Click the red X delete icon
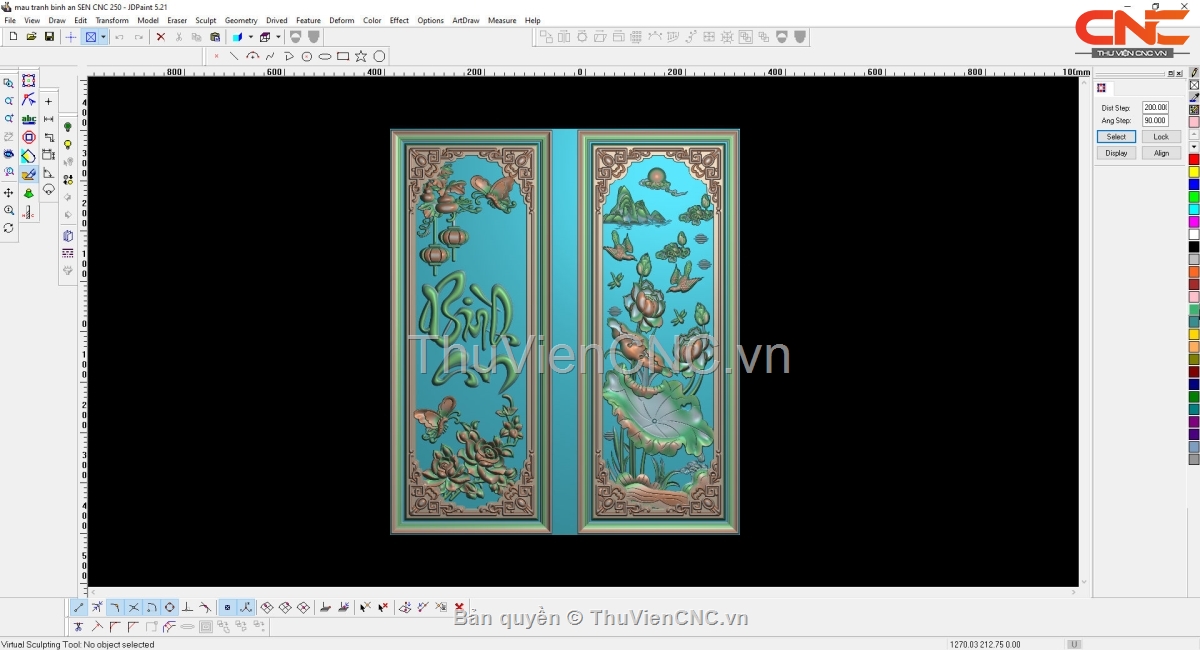Image resolution: width=1200 pixels, height=650 pixels. [160, 37]
